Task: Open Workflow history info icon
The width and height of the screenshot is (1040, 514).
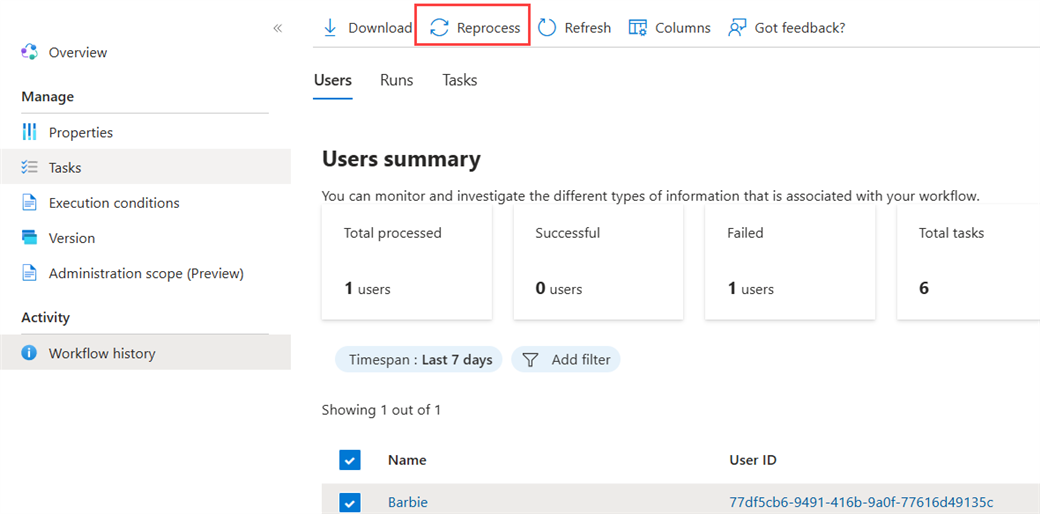Action: 30,353
